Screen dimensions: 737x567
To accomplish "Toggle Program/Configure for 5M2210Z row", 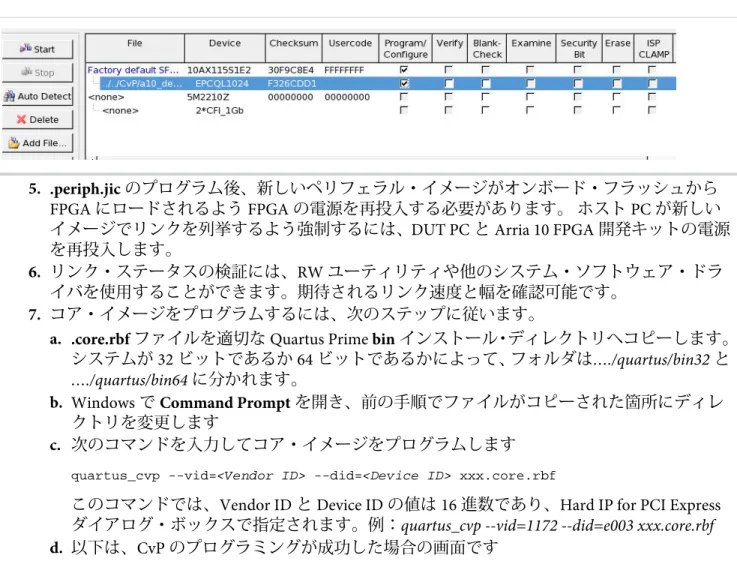I will coord(404,97).
